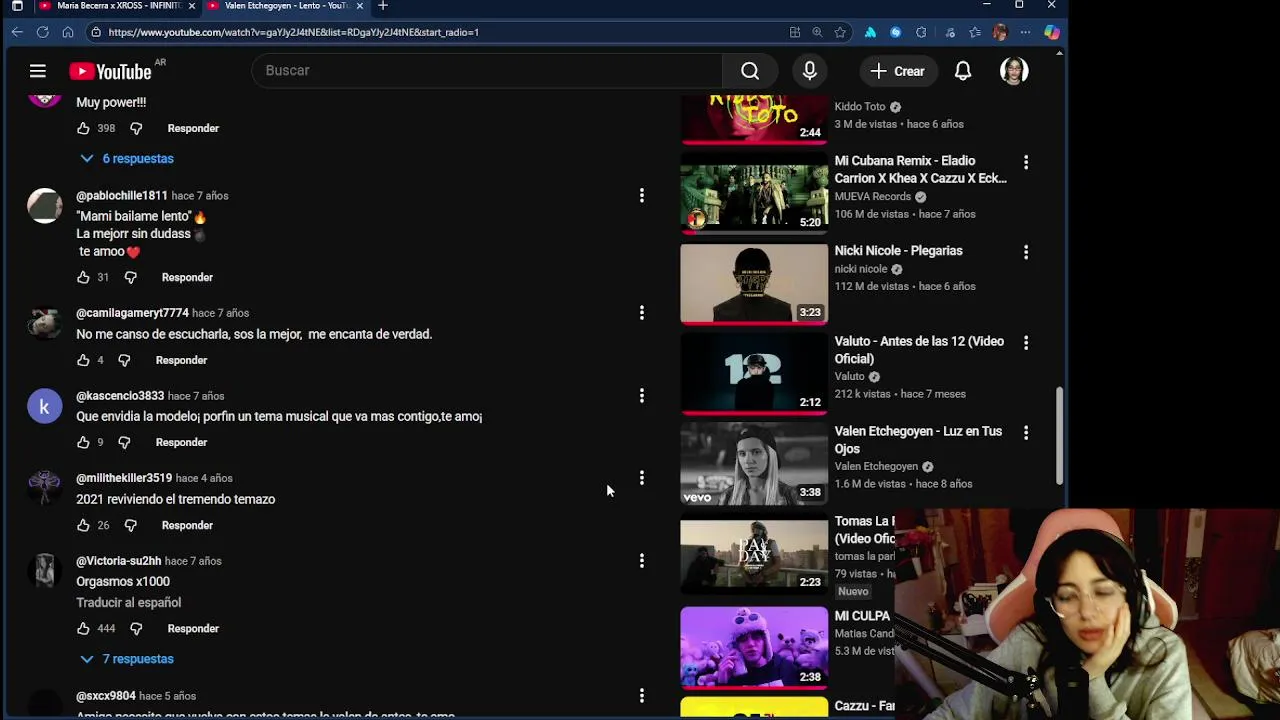Reply to @pablochille1811's comment
The image size is (1280, 720).
click(187, 277)
